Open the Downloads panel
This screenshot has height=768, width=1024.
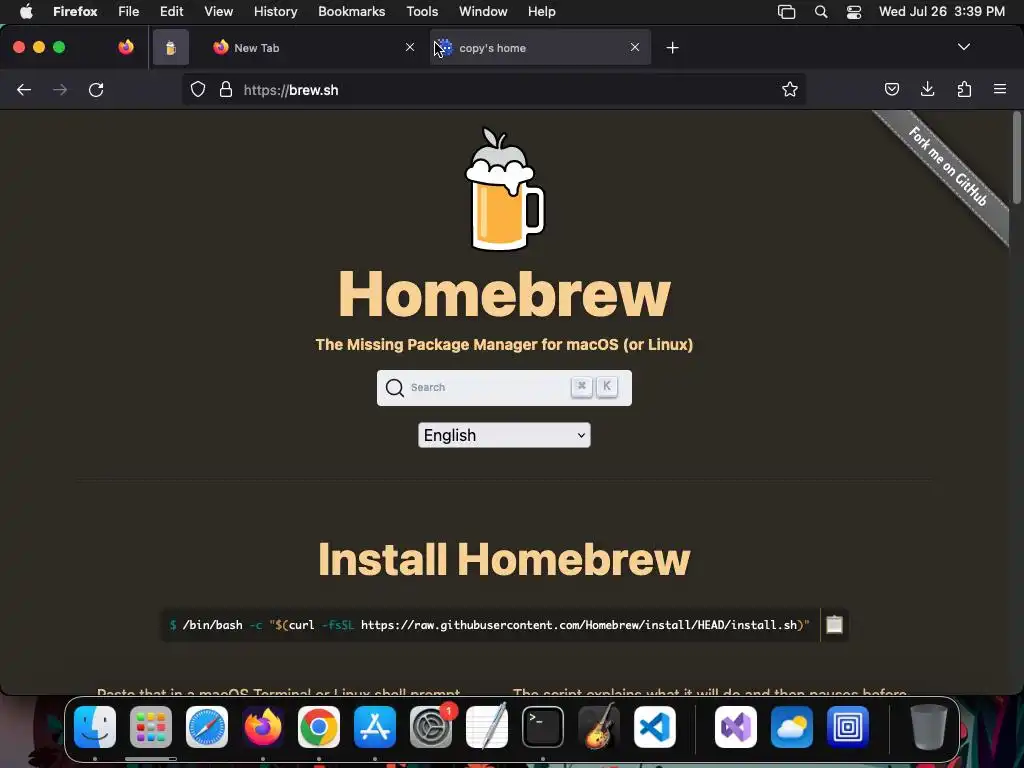[927, 89]
